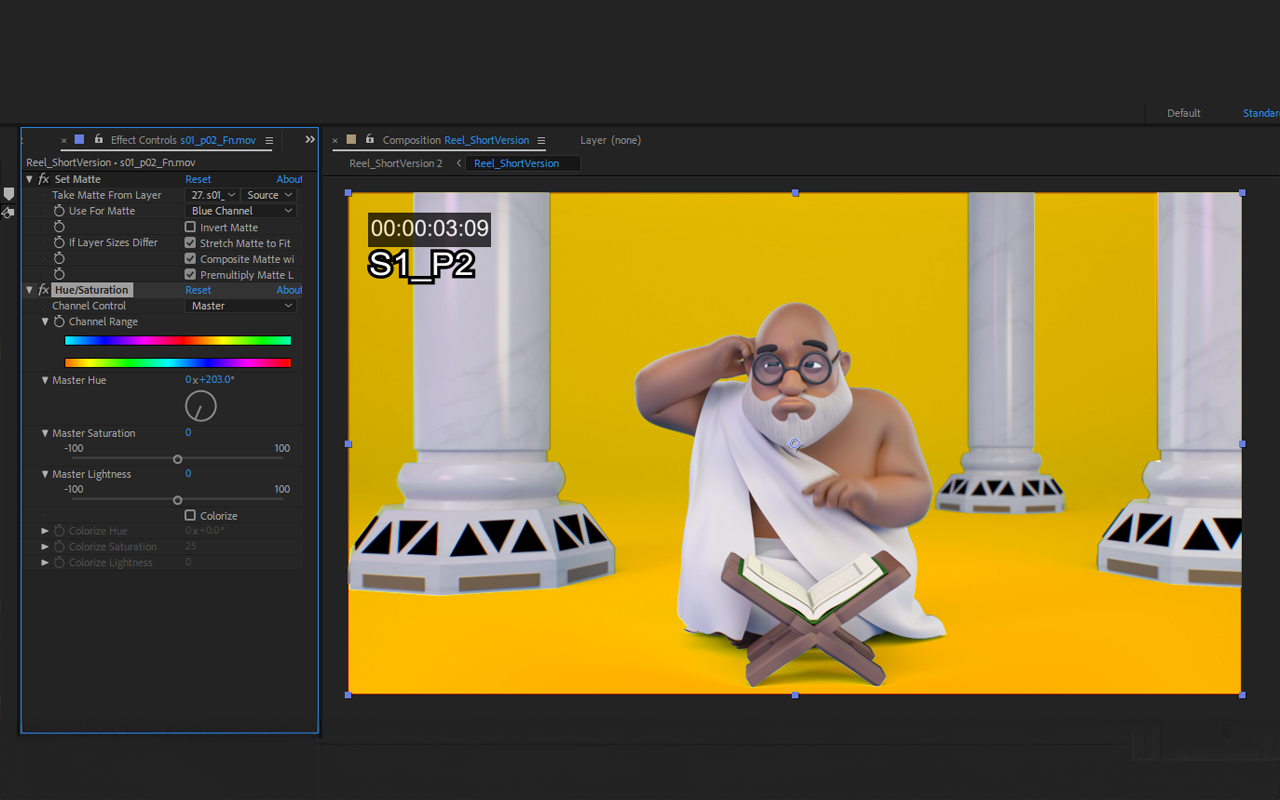The width and height of the screenshot is (1280, 800).
Task: Open the Channel Control Master dropdown
Action: pos(241,306)
